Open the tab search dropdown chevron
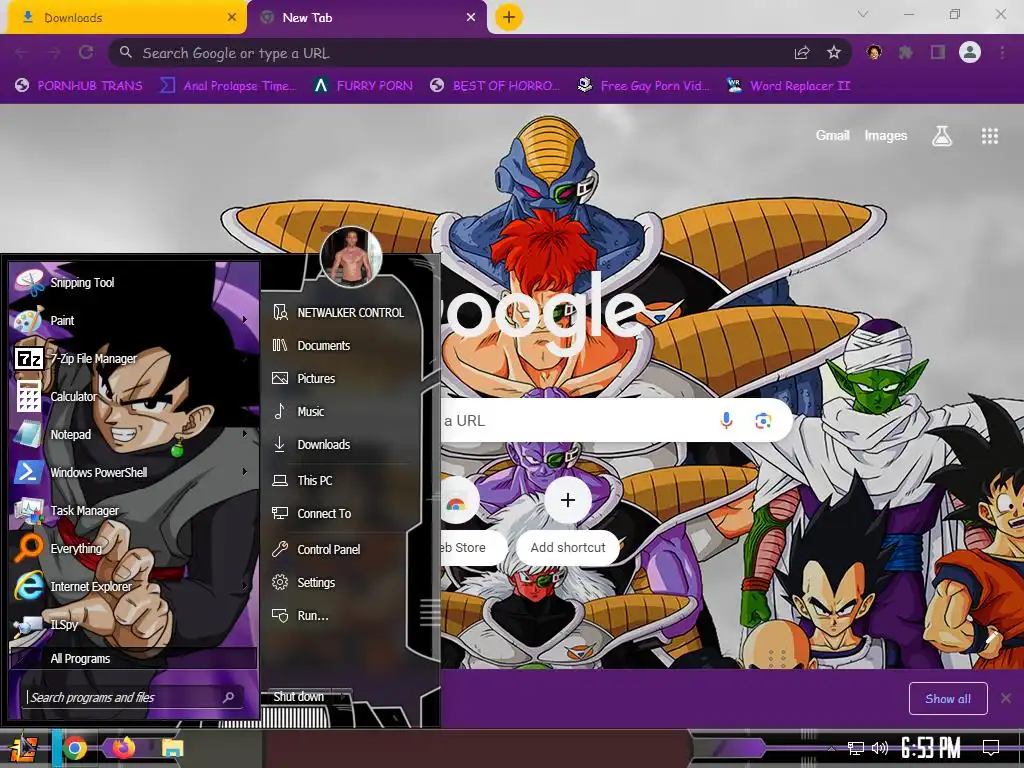Viewport: 1024px width, 768px height. tap(863, 14)
